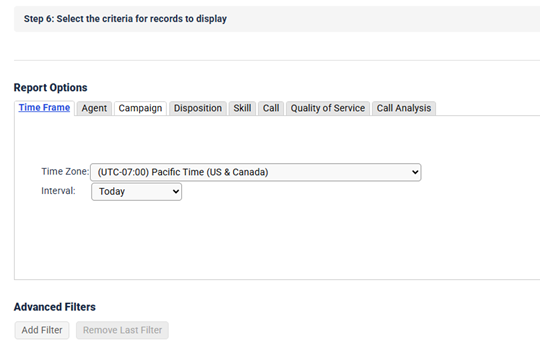The height and width of the screenshot is (360, 540).
Task: Click the Report Options heading
Action: pyautogui.click(x=51, y=88)
